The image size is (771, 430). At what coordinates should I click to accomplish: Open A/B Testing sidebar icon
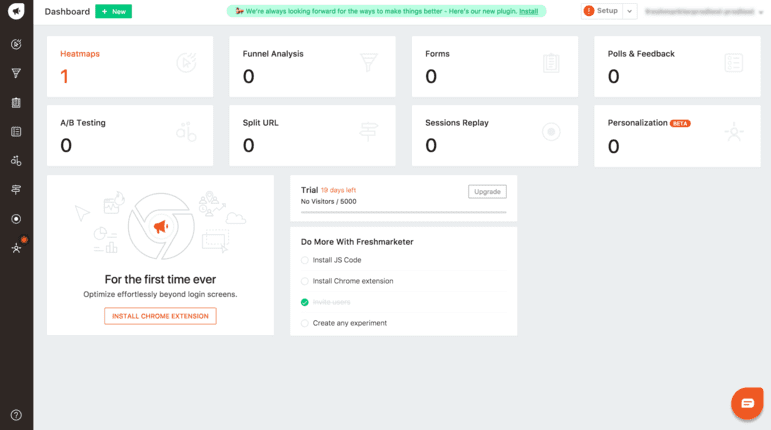coord(16,160)
